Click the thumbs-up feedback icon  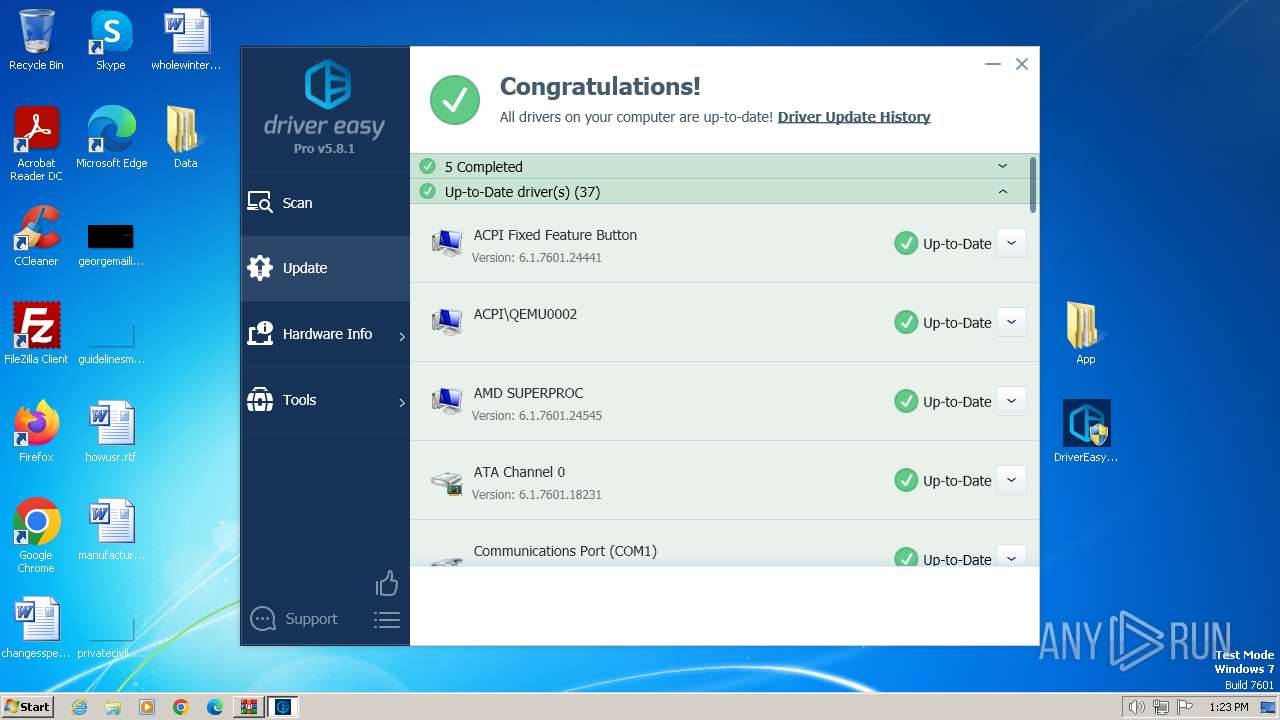387,583
